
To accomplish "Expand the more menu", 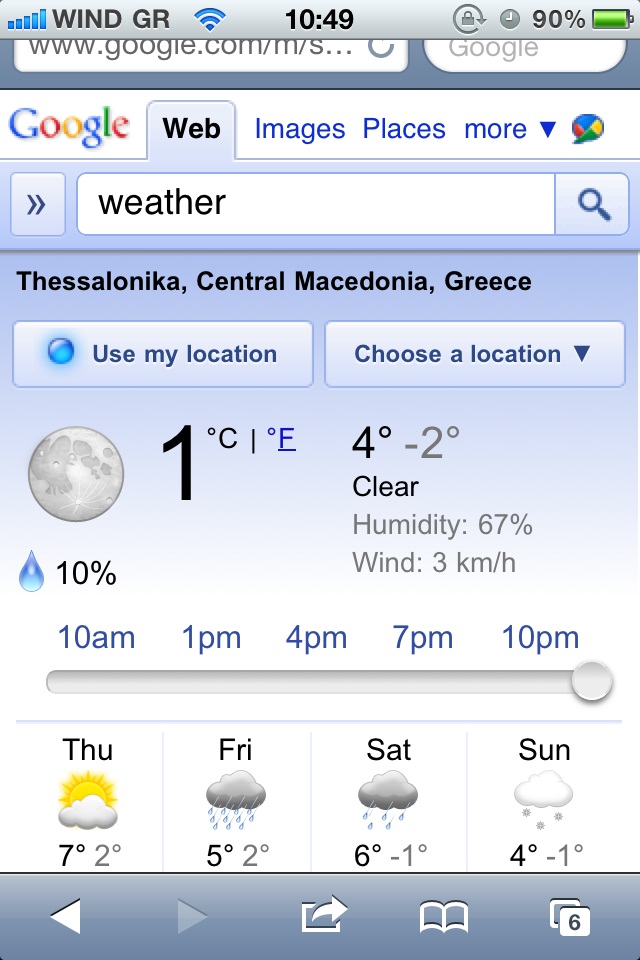I will click(509, 129).
